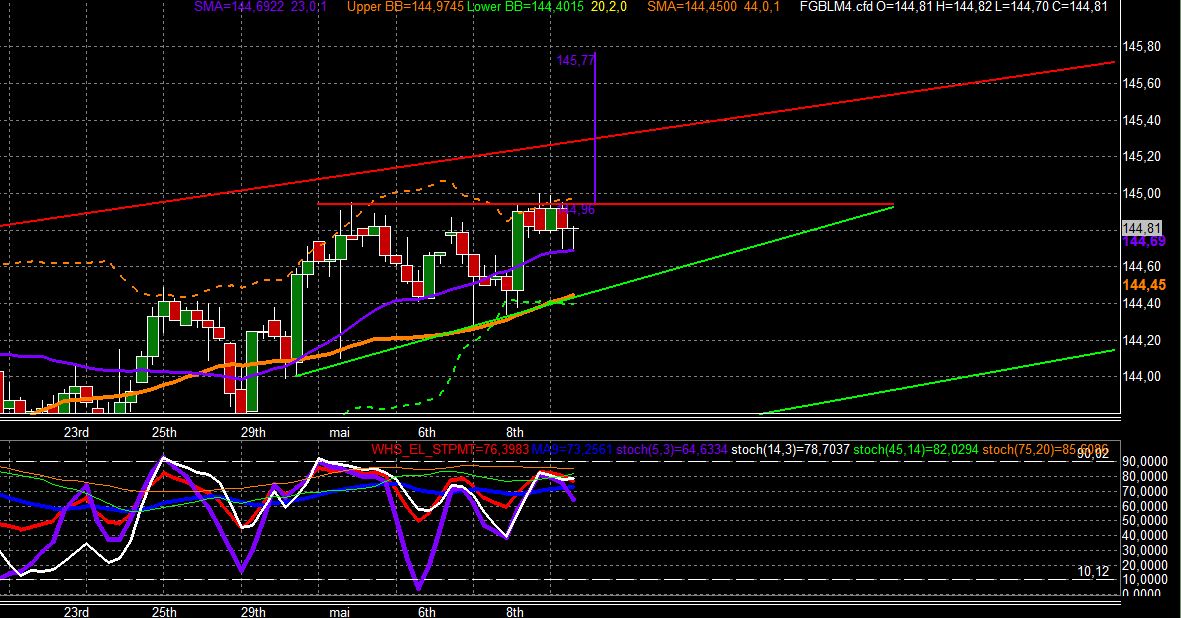The height and width of the screenshot is (618, 1181).
Task: Select the FGBLM4.cfd instrument title
Action: tap(836, 7)
